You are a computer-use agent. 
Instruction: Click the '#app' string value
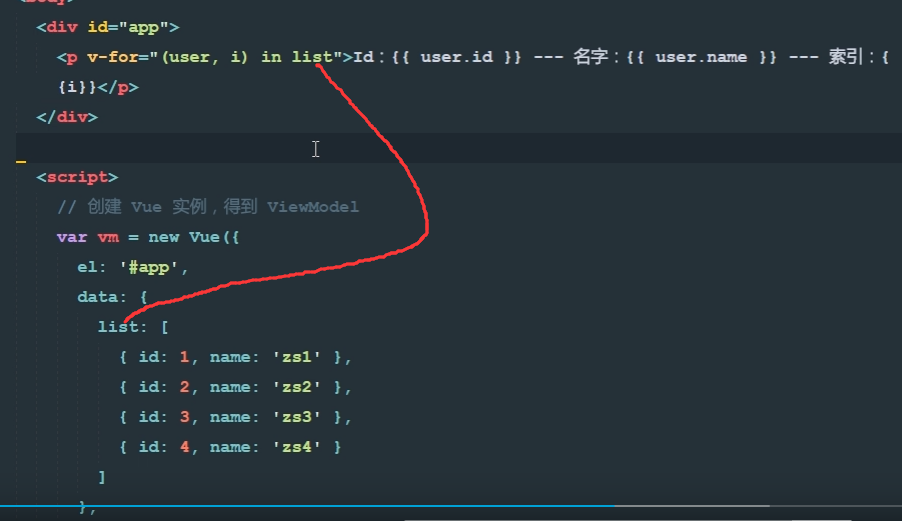point(148,267)
